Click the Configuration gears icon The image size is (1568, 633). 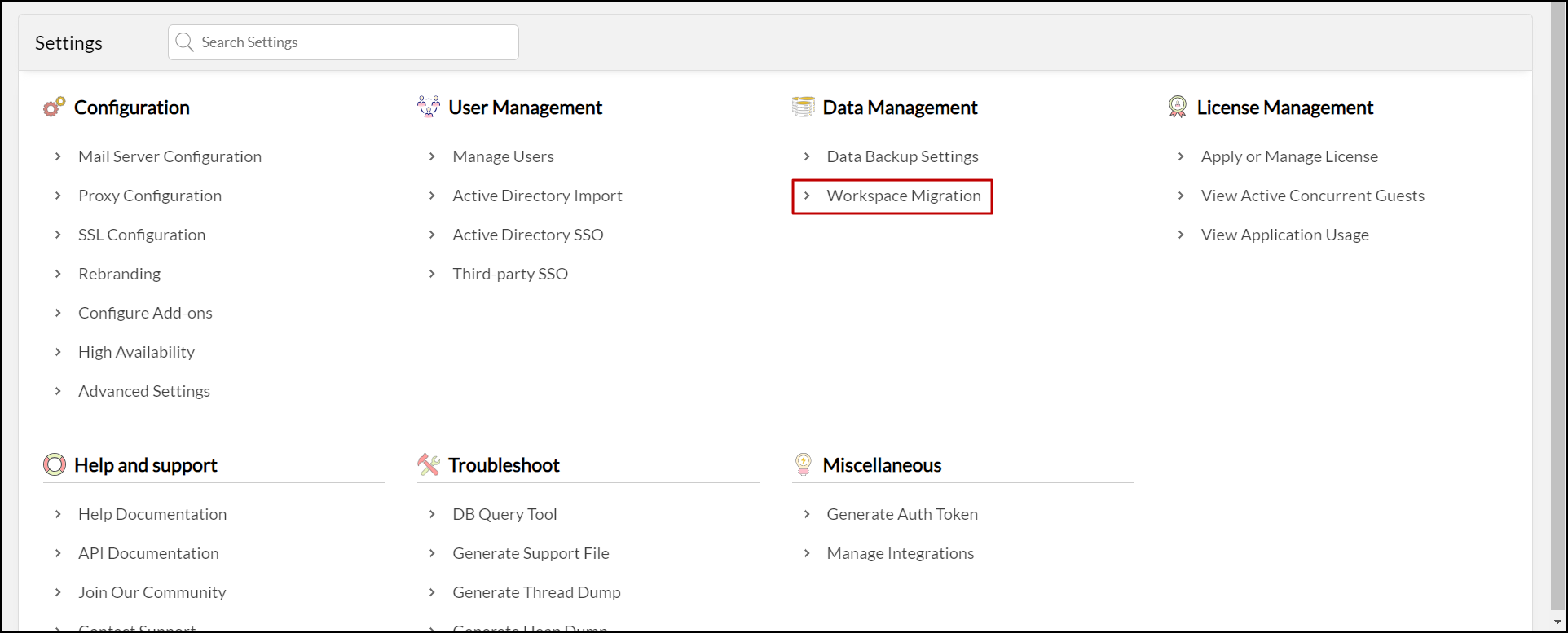(x=55, y=107)
